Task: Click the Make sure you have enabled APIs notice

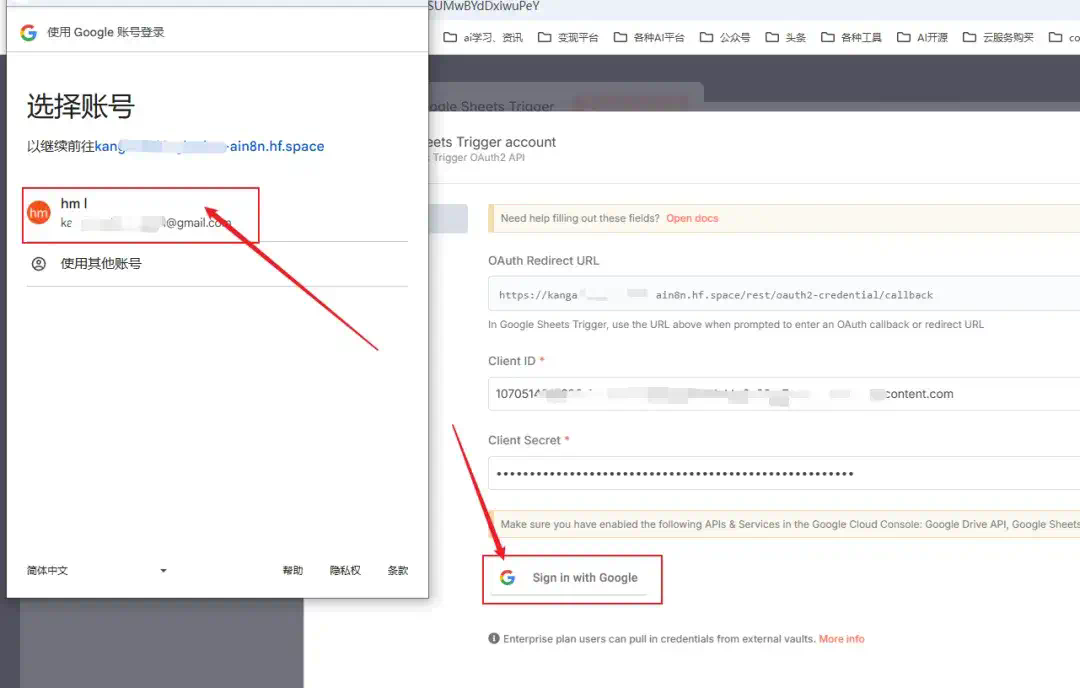Action: click(x=785, y=524)
